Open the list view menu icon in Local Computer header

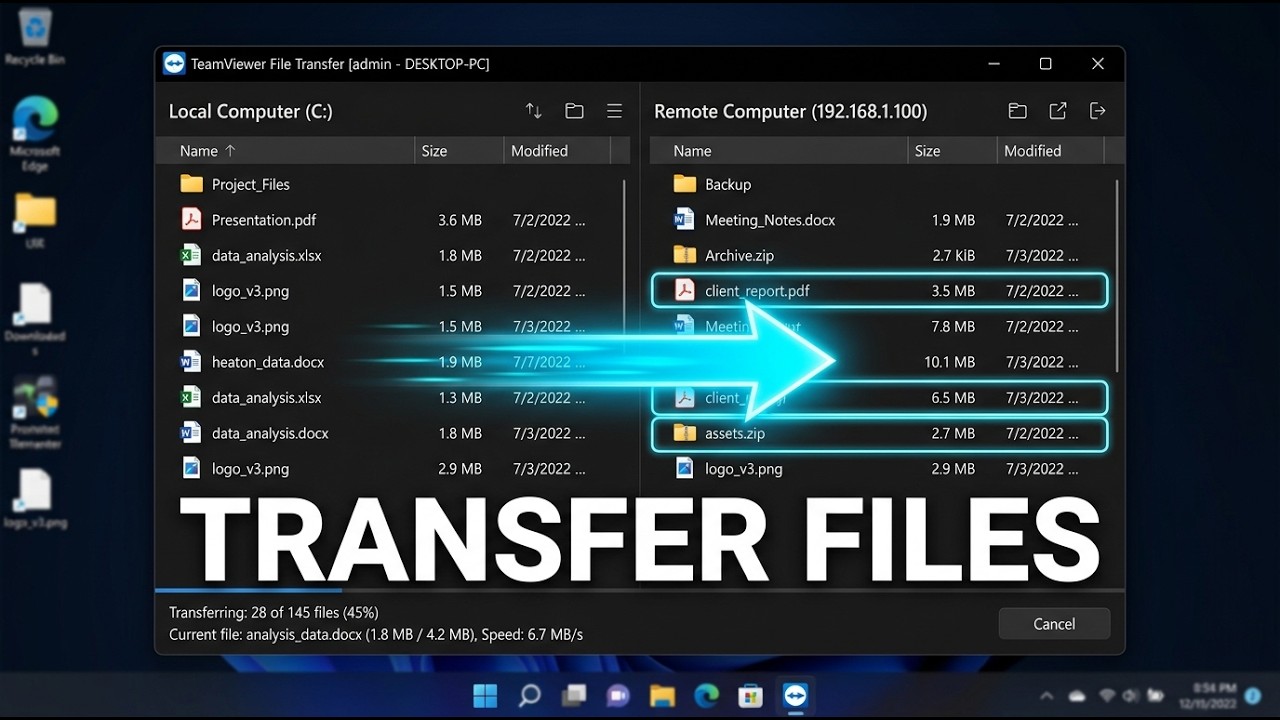[x=614, y=111]
